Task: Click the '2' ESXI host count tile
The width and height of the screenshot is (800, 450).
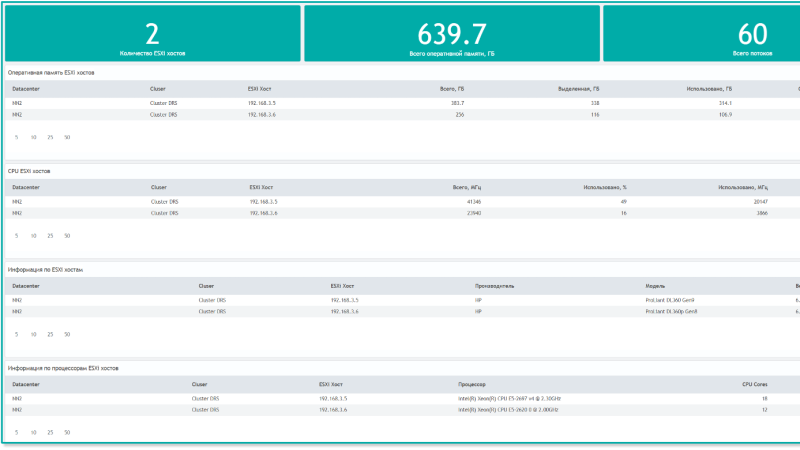Action: click(153, 34)
